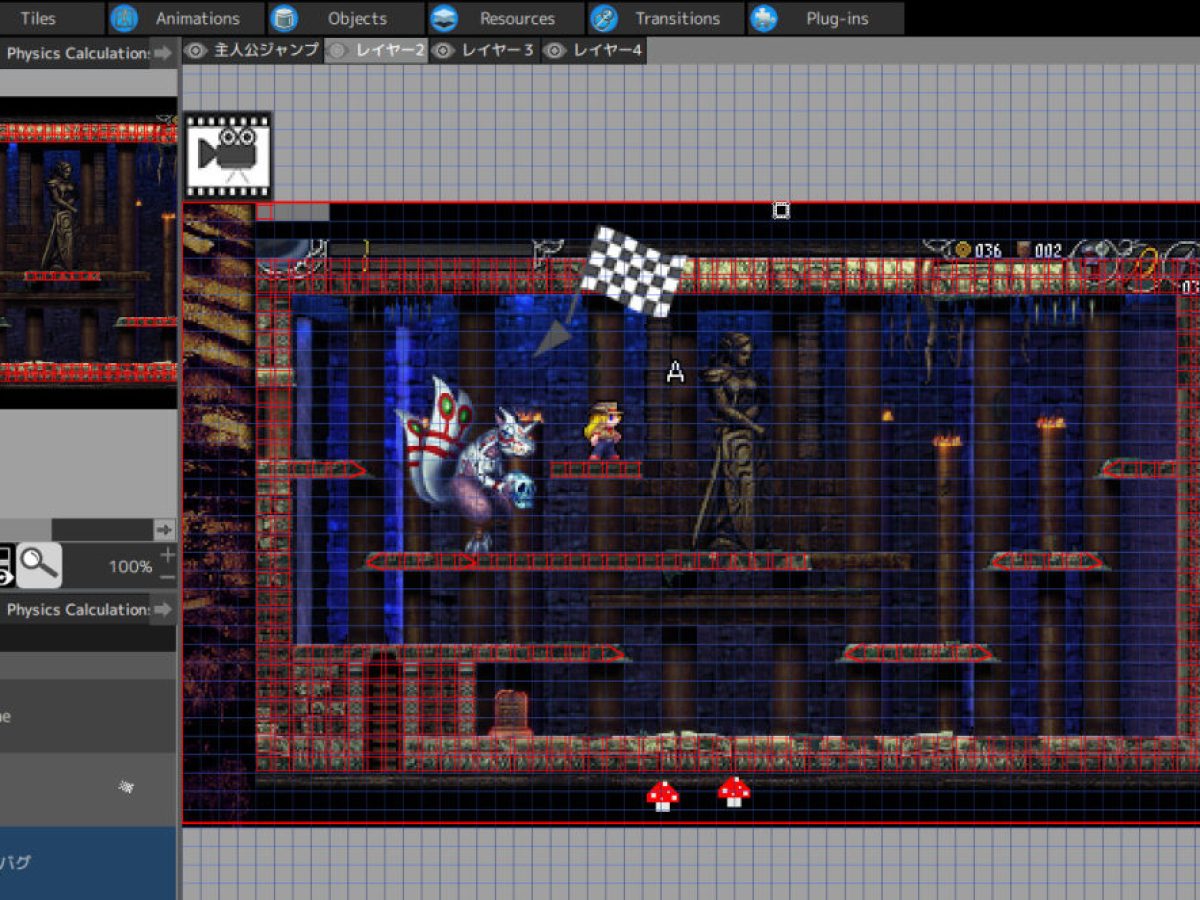Click the small square handle at scene top
This screenshot has height=900, width=1200.
coord(781,210)
